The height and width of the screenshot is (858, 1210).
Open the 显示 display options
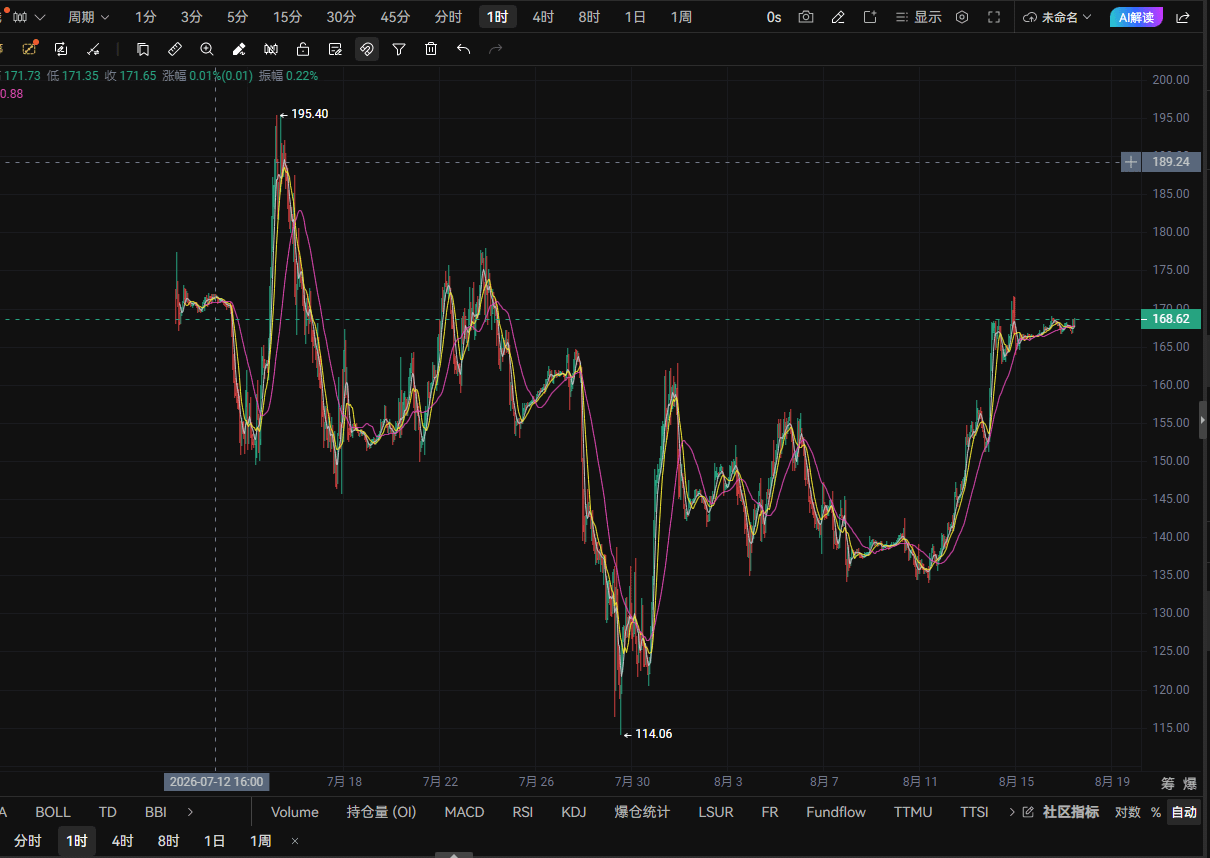[x=918, y=17]
